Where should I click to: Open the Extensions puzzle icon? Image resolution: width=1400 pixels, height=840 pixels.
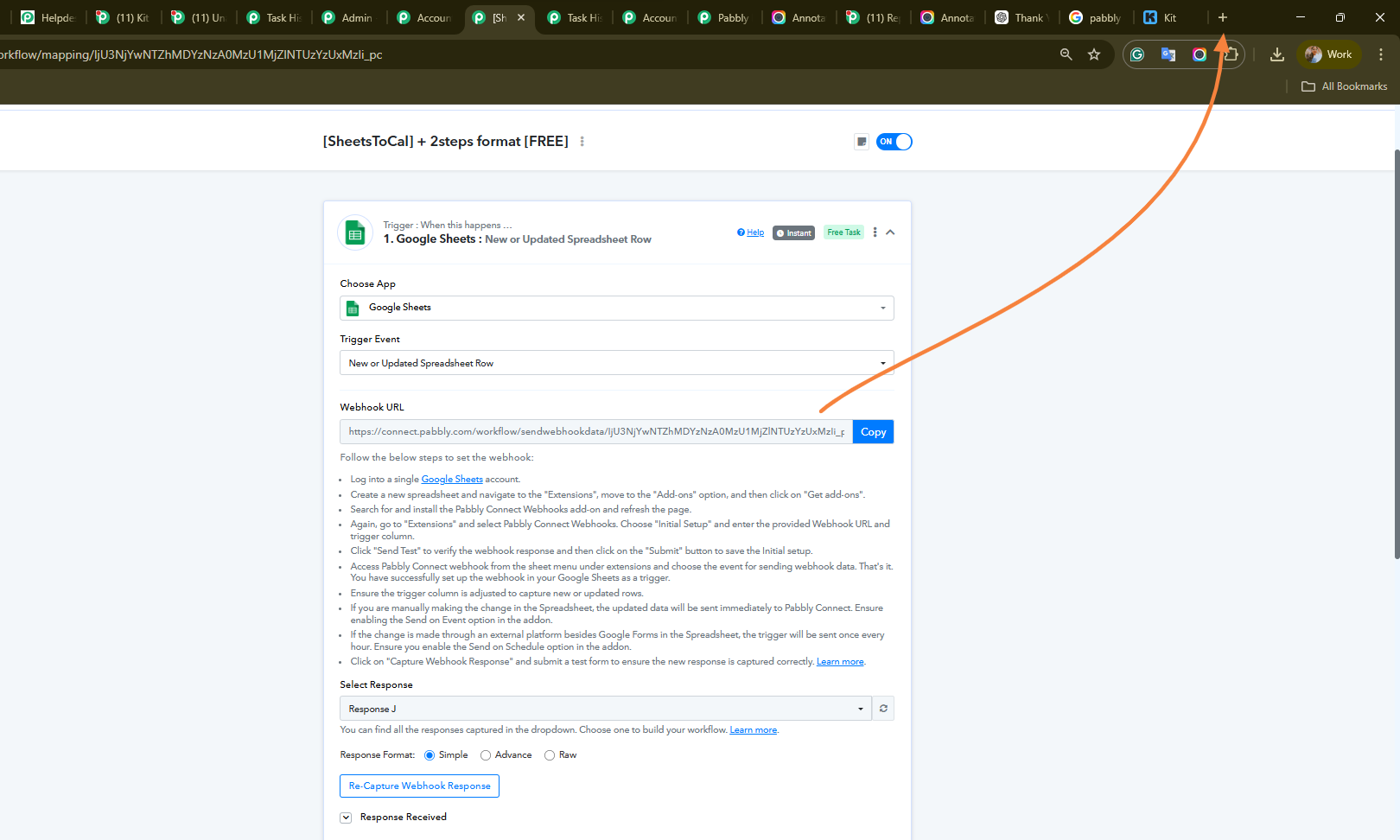[1231, 54]
